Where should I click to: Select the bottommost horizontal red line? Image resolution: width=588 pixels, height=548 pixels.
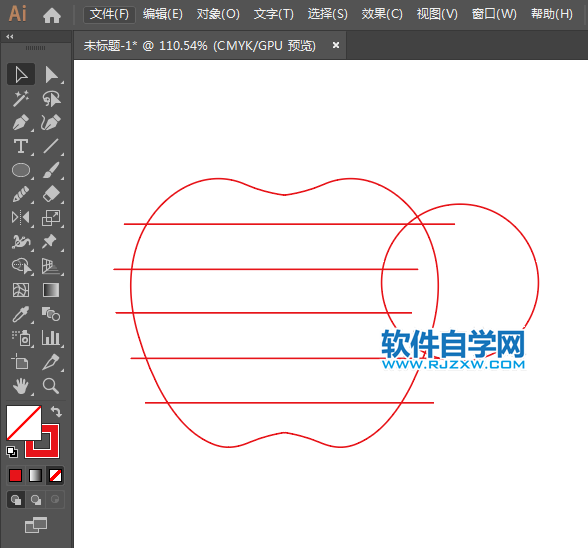289,403
